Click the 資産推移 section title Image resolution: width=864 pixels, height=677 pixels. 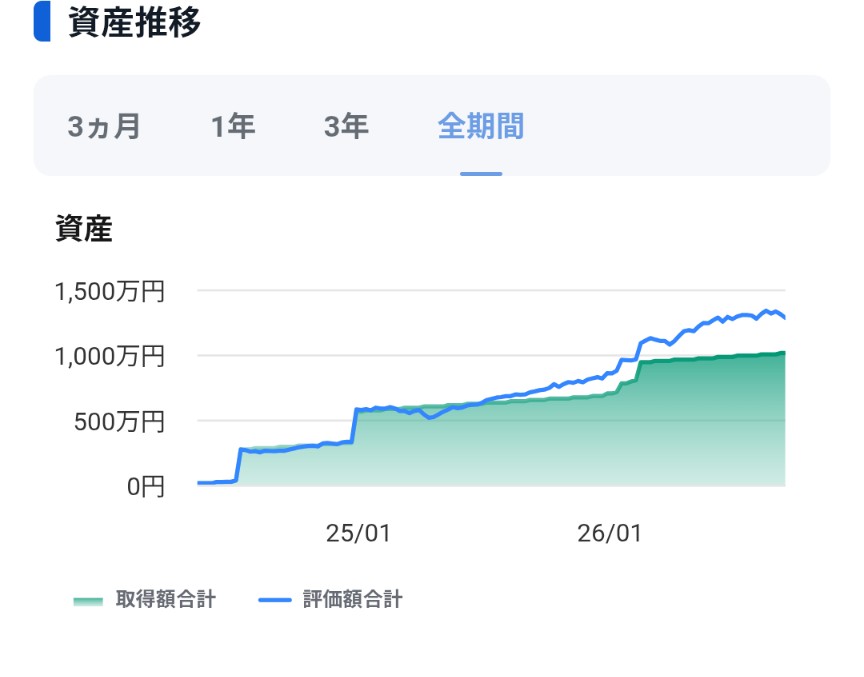point(134,22)
